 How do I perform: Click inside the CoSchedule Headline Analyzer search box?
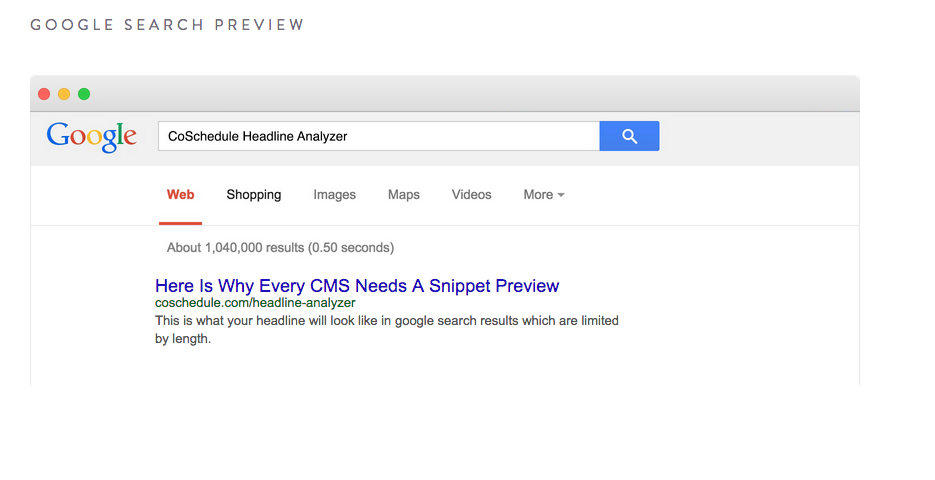pos(379,136)
